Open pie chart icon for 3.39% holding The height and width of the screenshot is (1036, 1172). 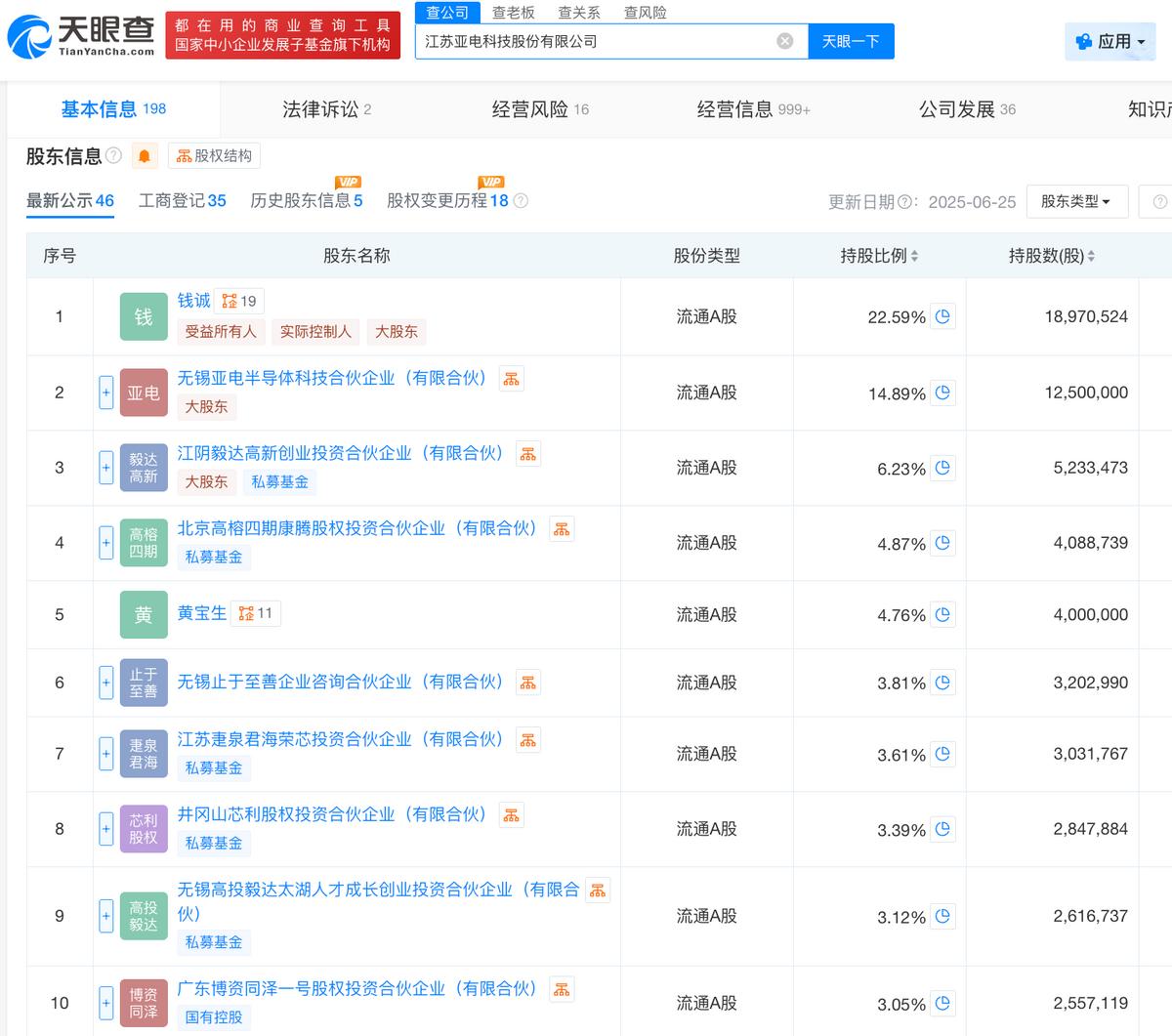point(942,829)
